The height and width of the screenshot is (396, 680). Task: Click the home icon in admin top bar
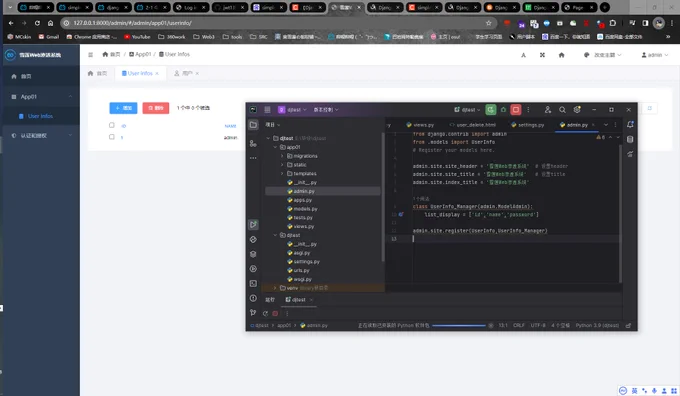pos(562,55)
